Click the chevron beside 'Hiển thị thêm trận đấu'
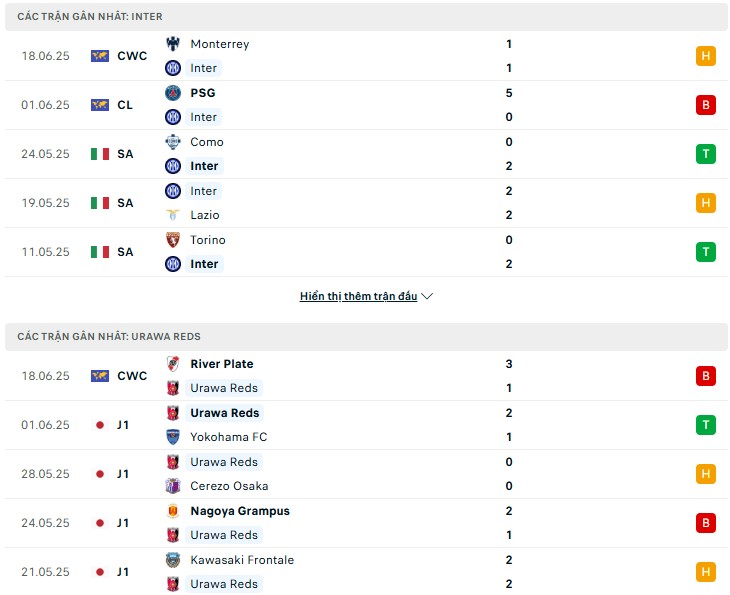This screenshot has height=595, width=730. (x=427, y=296)
